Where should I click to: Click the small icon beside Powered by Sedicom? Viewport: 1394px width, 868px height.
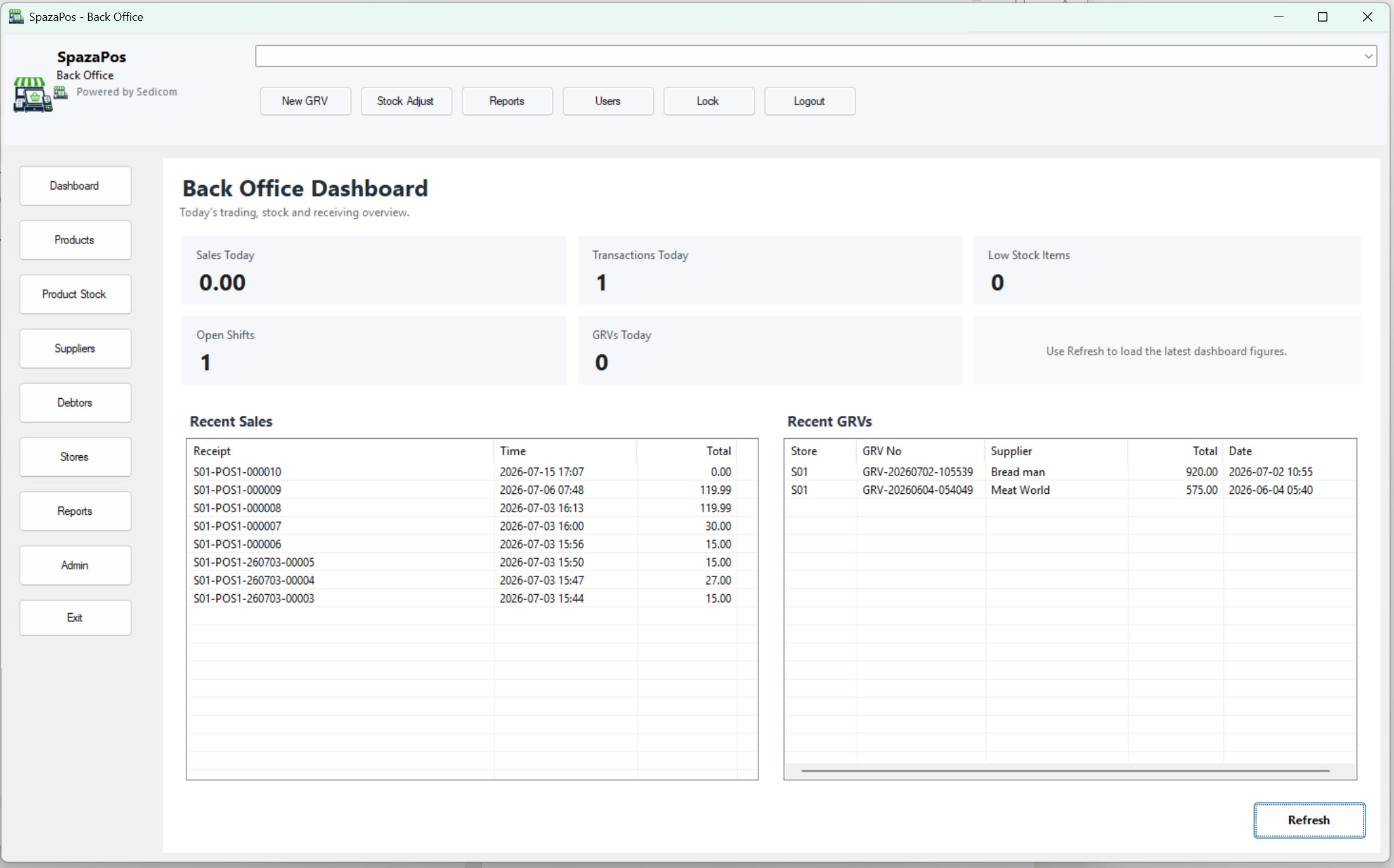tap(61, 93)
